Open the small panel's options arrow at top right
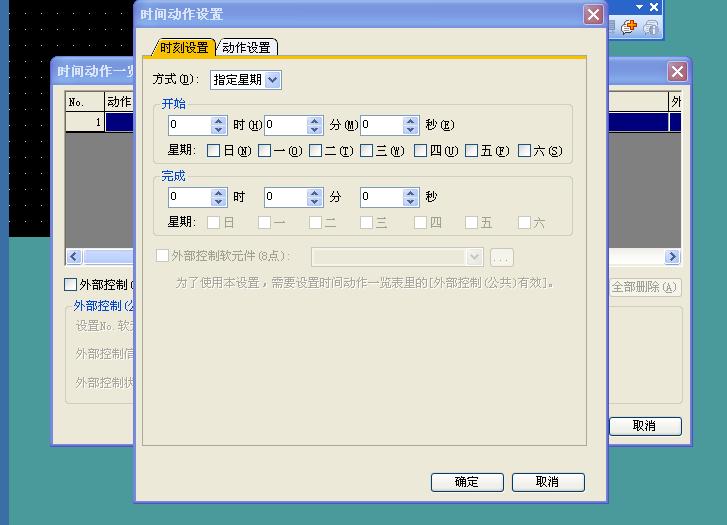Viewport: 727px width, 525px height. [x=639, y=7]
